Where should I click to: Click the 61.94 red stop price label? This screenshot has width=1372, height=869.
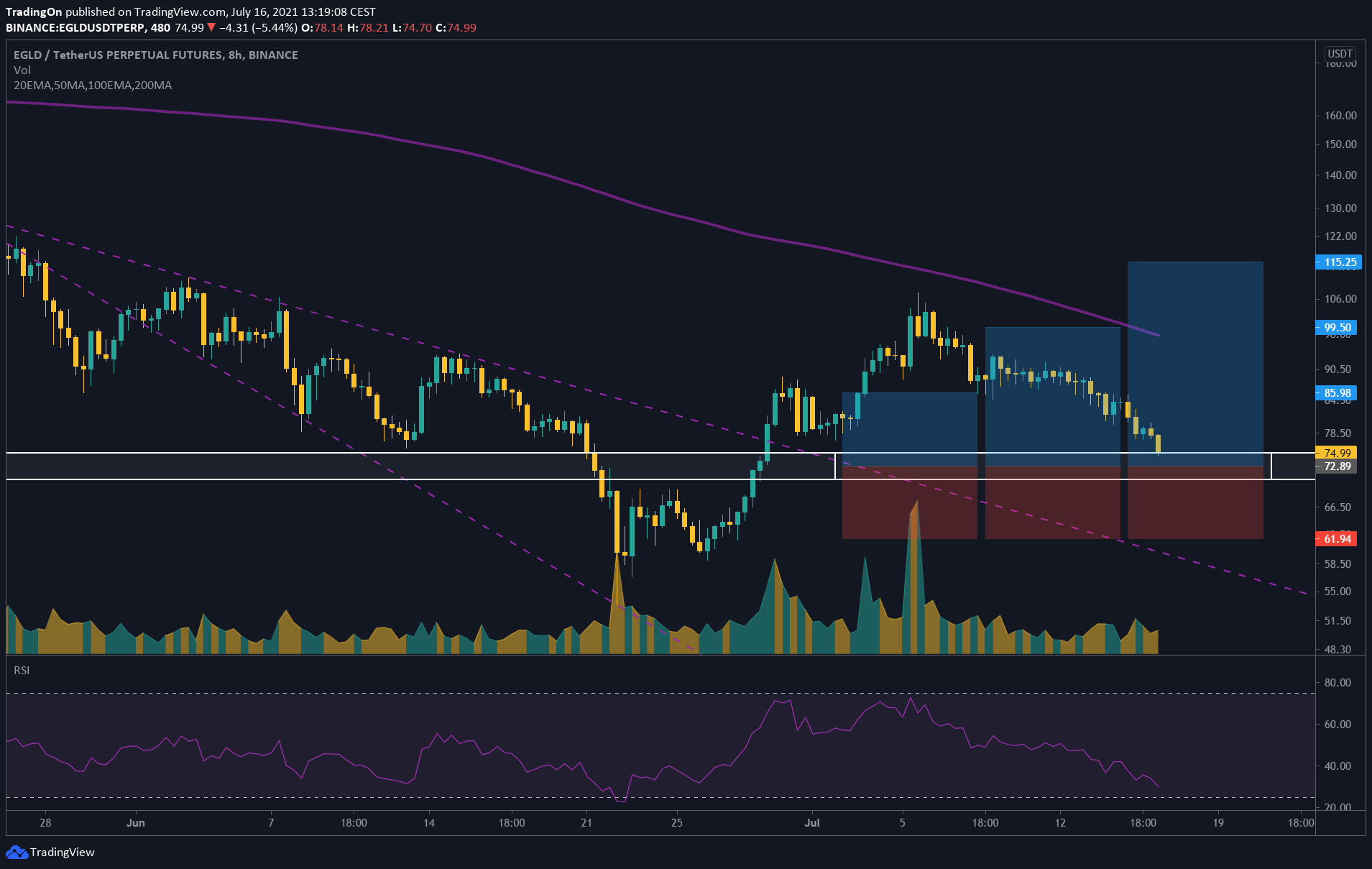click(1336, 538)
